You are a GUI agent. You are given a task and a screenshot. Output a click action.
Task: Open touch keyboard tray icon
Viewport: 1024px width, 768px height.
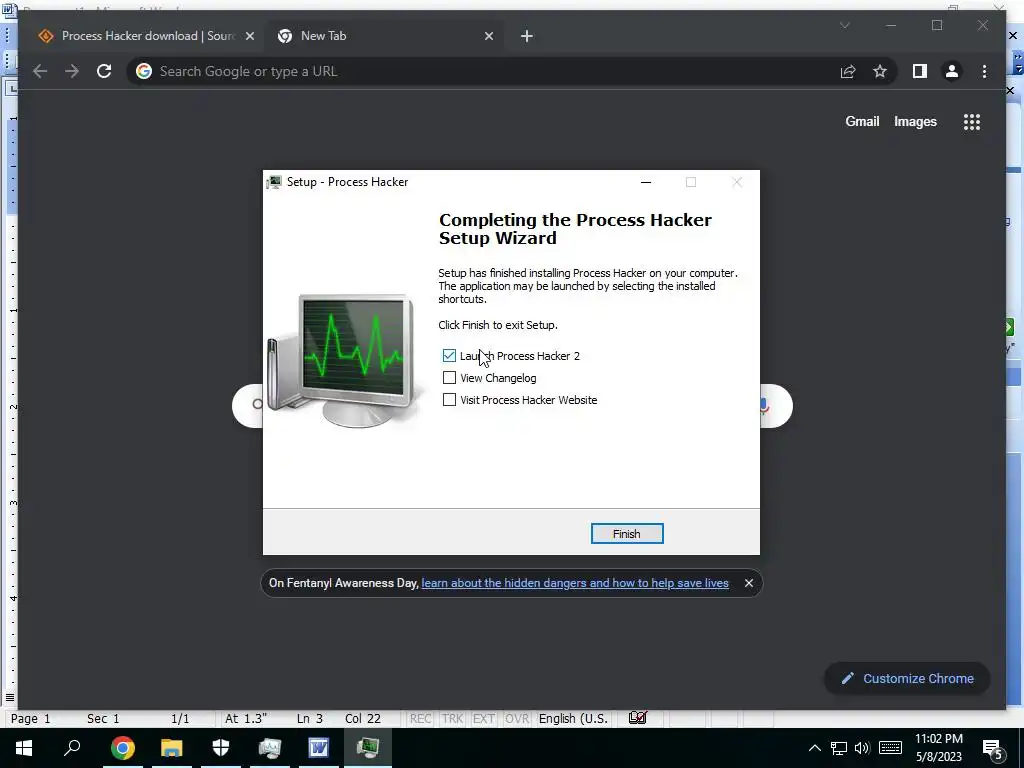pos(890,748)
